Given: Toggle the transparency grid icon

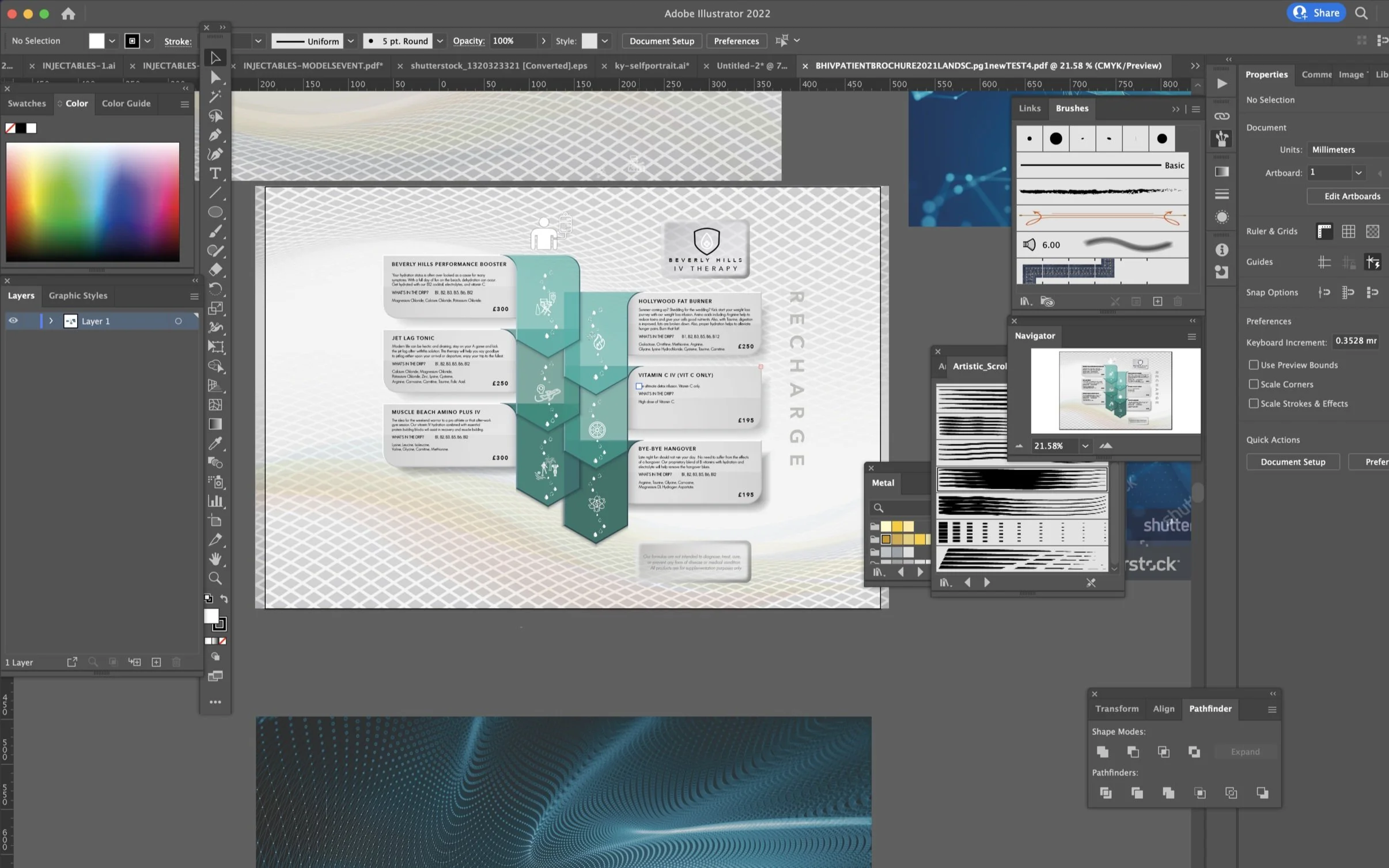Looking at the screenshot, I should click(1372, 232).
